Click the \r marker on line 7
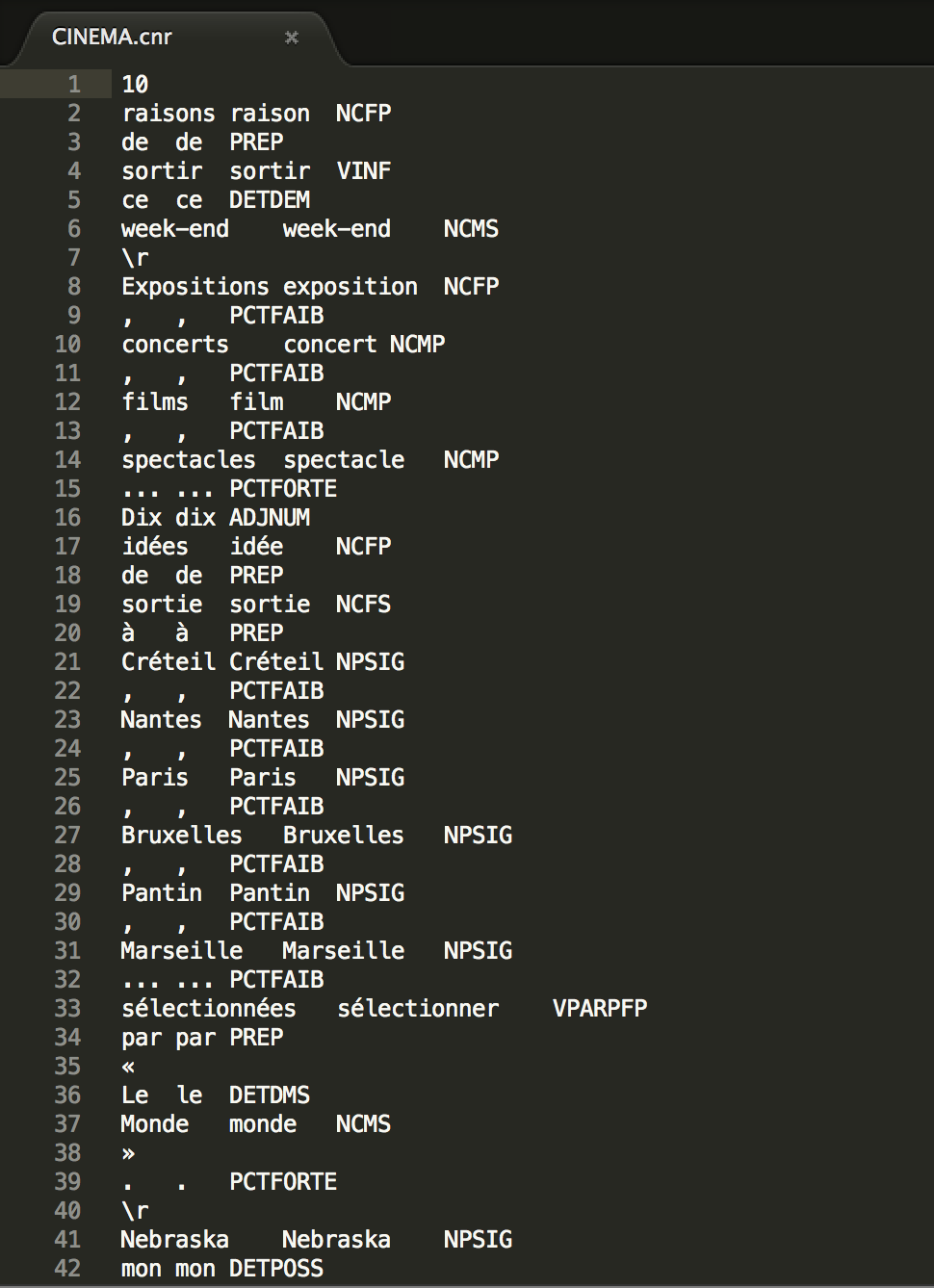This screenshot has width=934, height=1288. pos(135,258)
